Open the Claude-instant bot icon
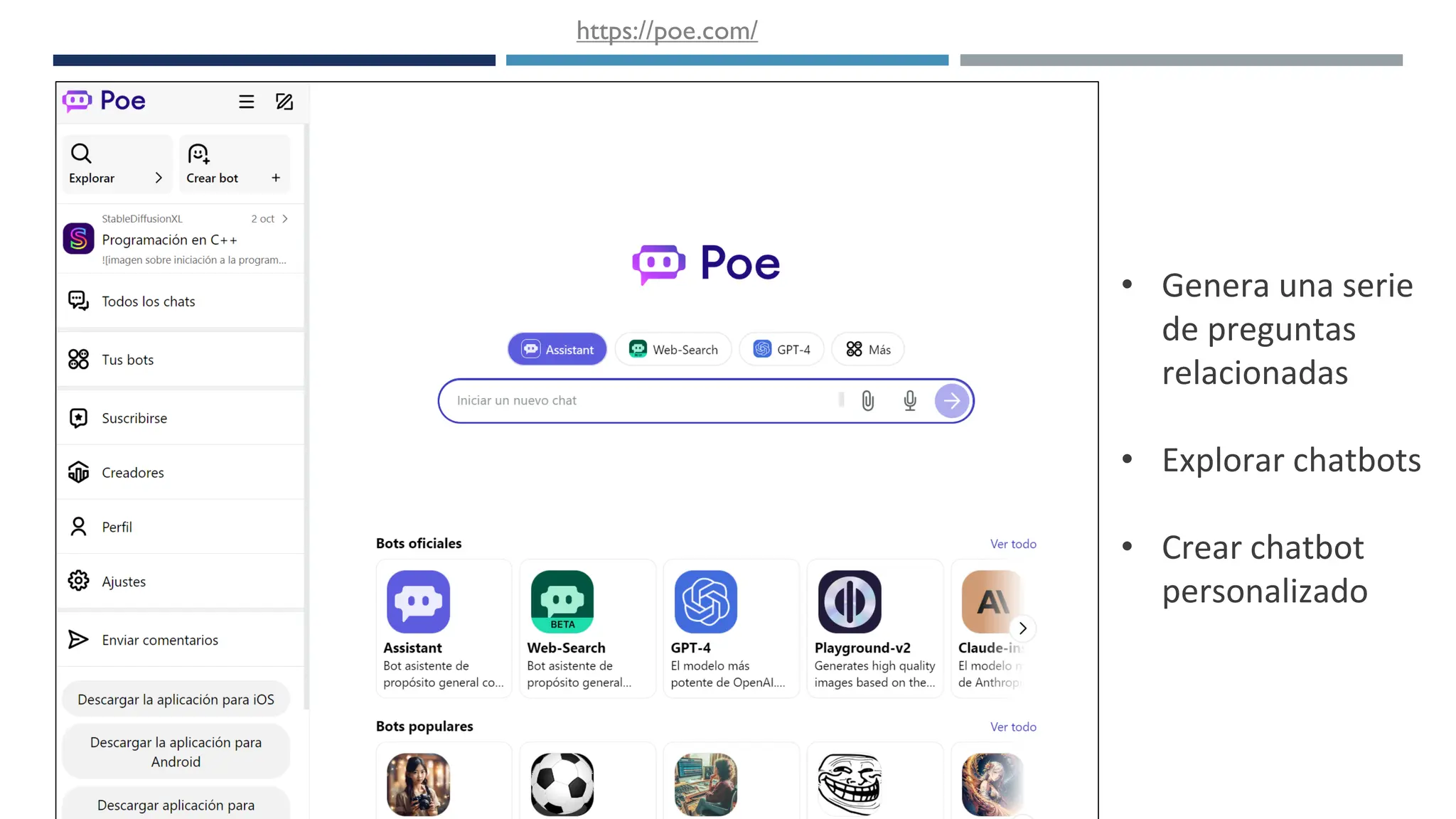This screenshot has height=819, width=1456. click(991, 601)
